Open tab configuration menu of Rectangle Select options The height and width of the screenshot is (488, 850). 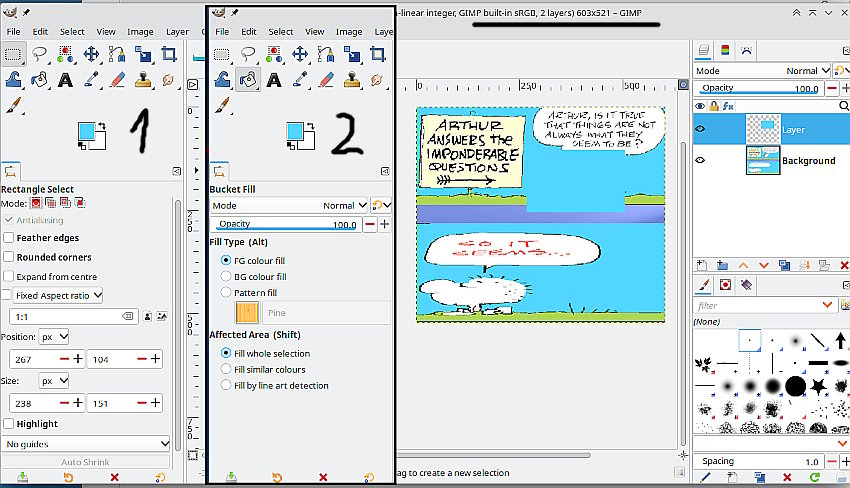[x=177, y=171]
